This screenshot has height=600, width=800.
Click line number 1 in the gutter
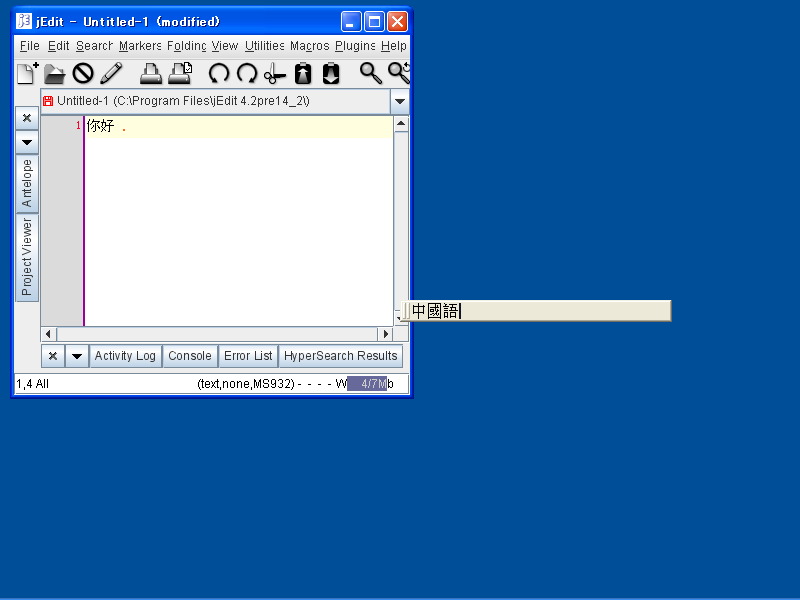(78, 126)
